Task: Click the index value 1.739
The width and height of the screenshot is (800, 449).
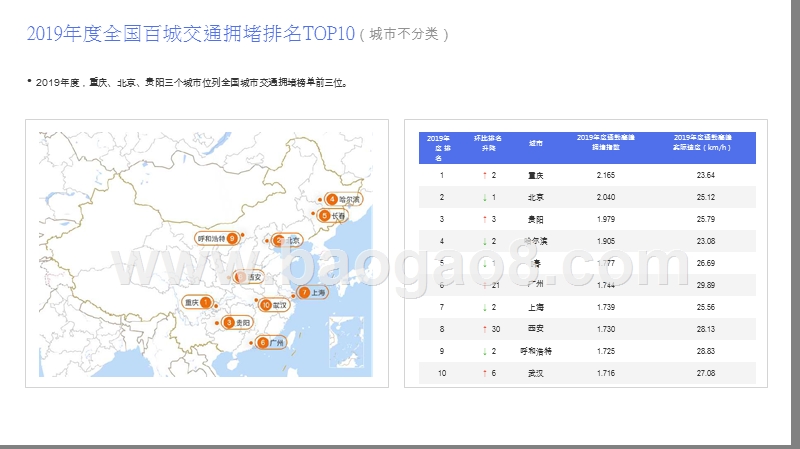Action: (x=606, y=307)
